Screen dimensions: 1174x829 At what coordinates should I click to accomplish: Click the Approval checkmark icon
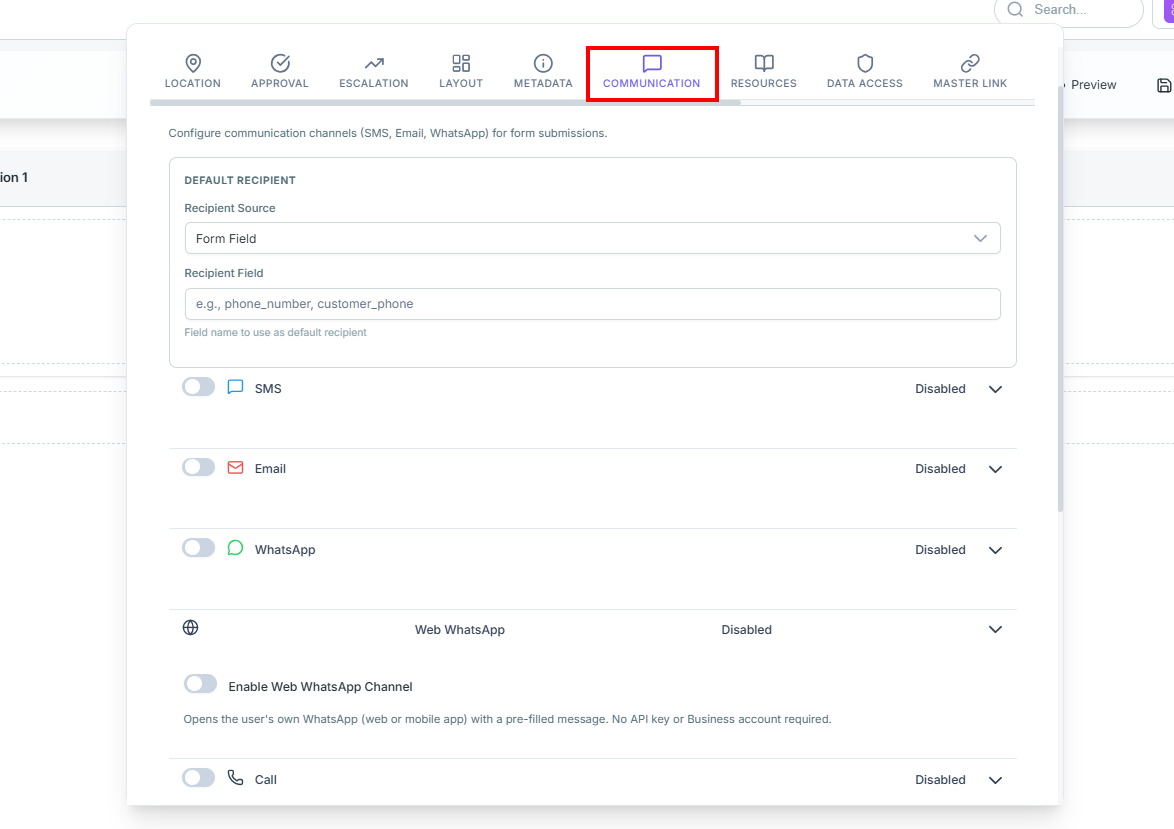coord(280,63)
